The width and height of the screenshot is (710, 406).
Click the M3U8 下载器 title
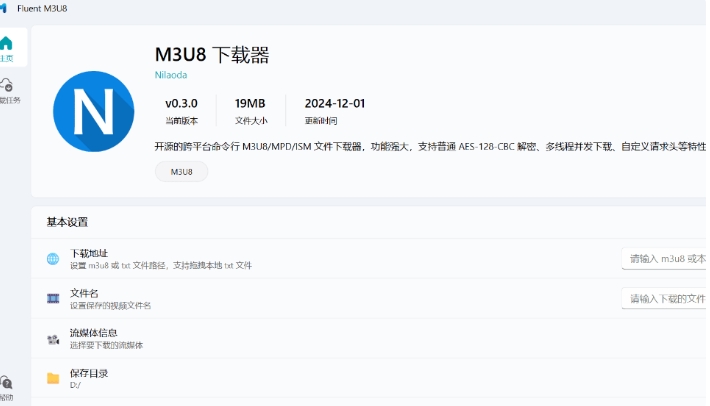(212, 55)
